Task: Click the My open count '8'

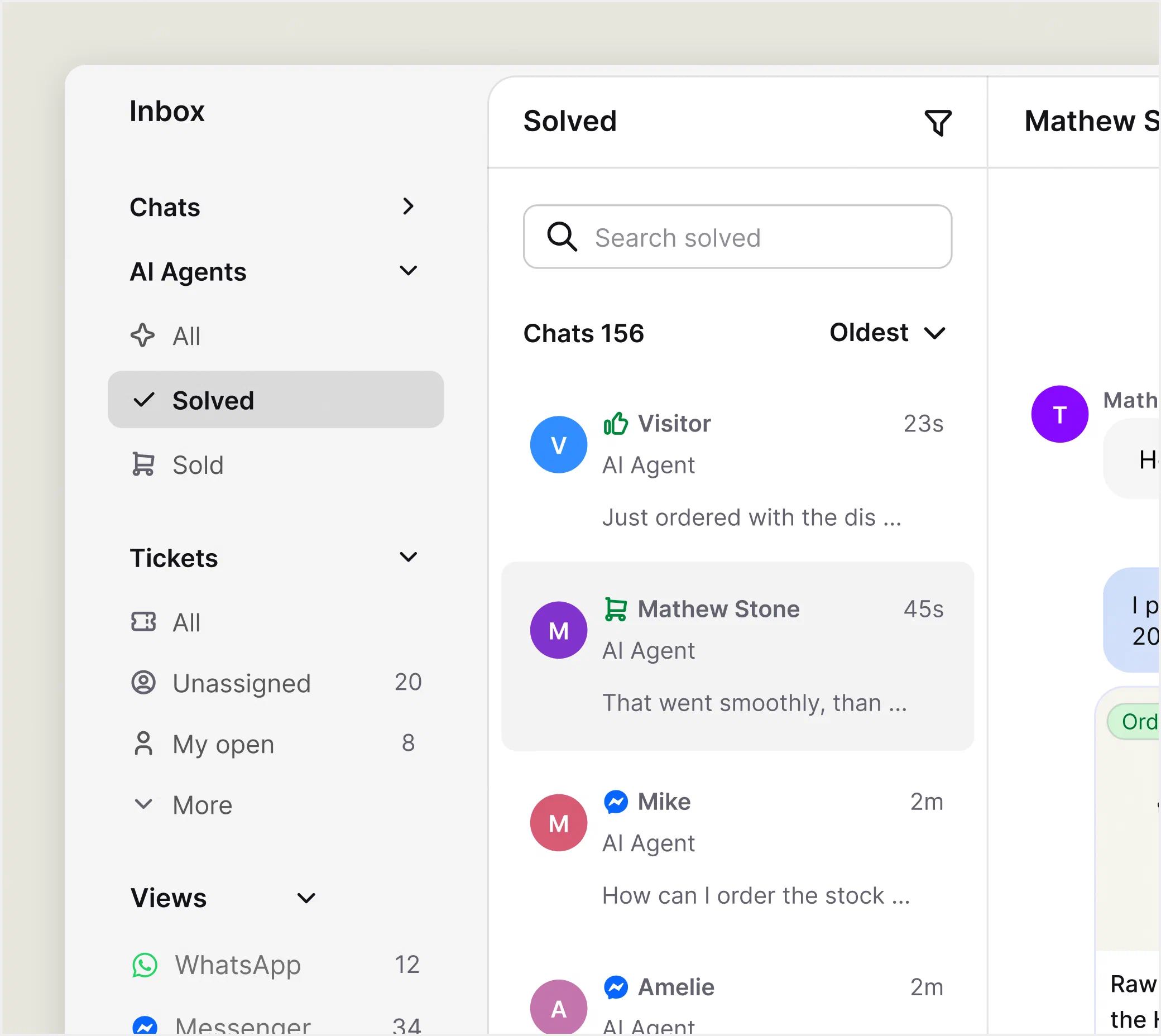Action: (408, 743)
